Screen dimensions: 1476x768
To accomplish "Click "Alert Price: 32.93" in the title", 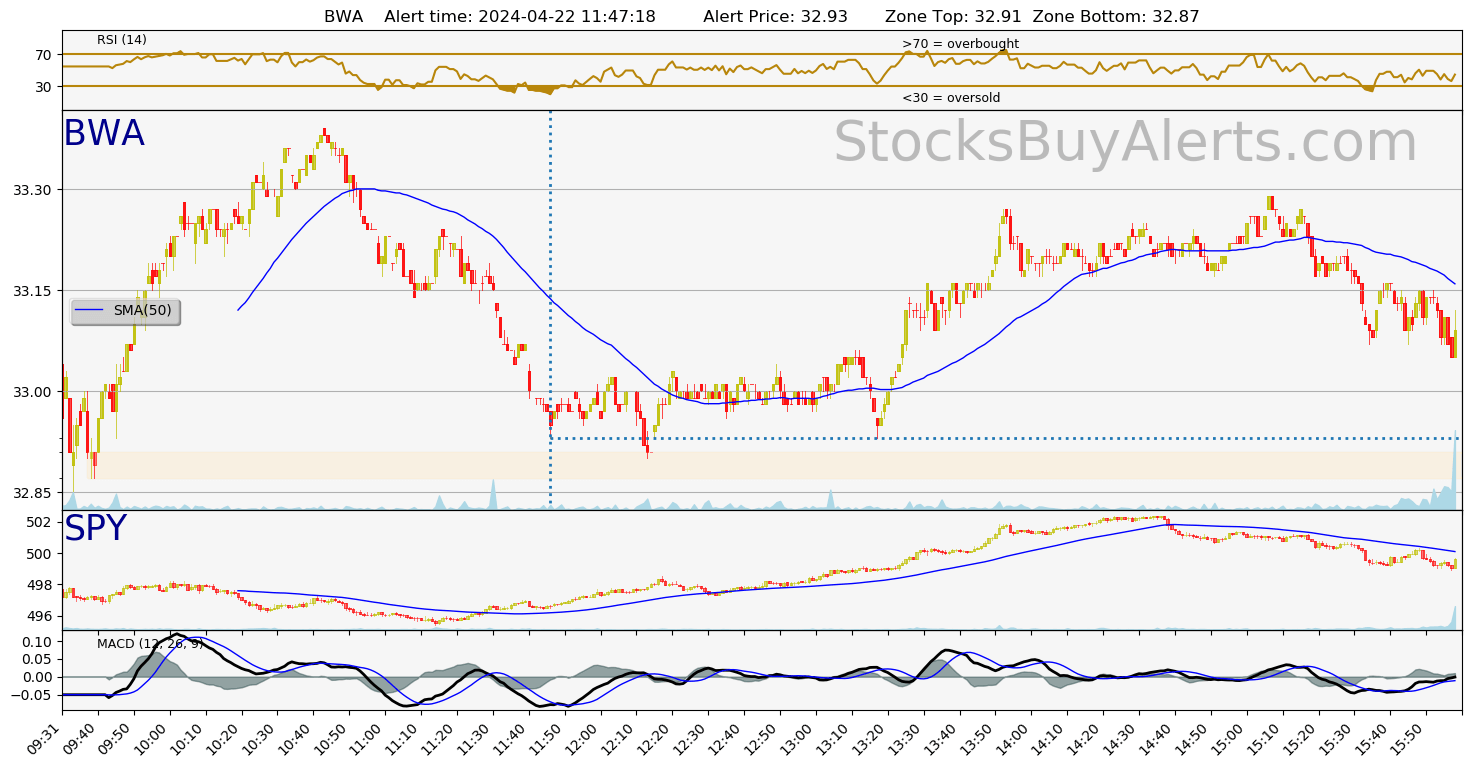I will point(775,17).
